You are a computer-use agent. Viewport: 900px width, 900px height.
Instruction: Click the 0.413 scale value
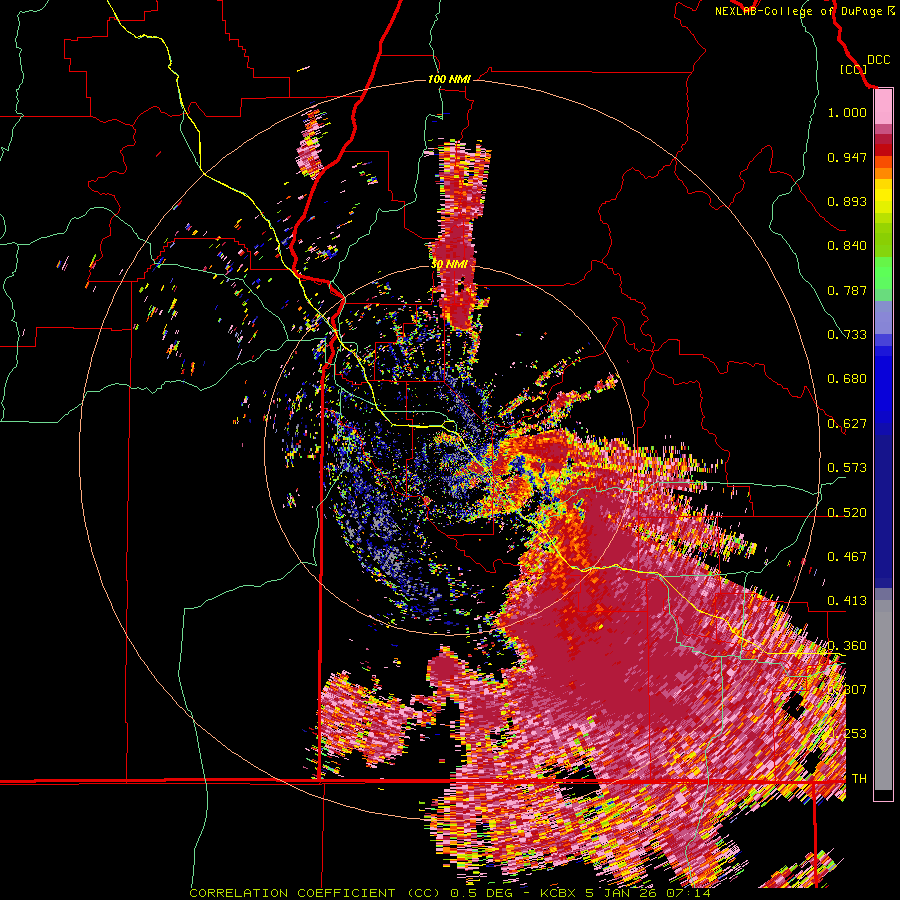point(847,601)
